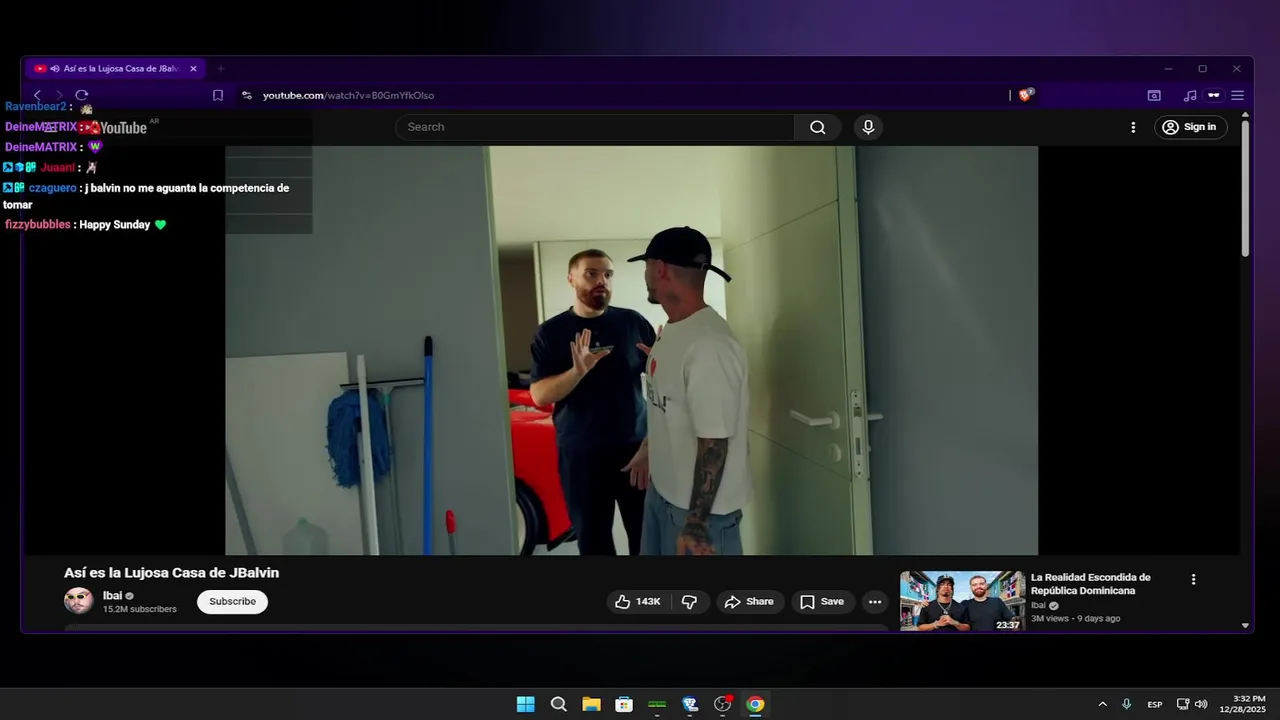Sign in to YouTube
Viewport: 1280px width, 720px height.
coord(1191,127)
